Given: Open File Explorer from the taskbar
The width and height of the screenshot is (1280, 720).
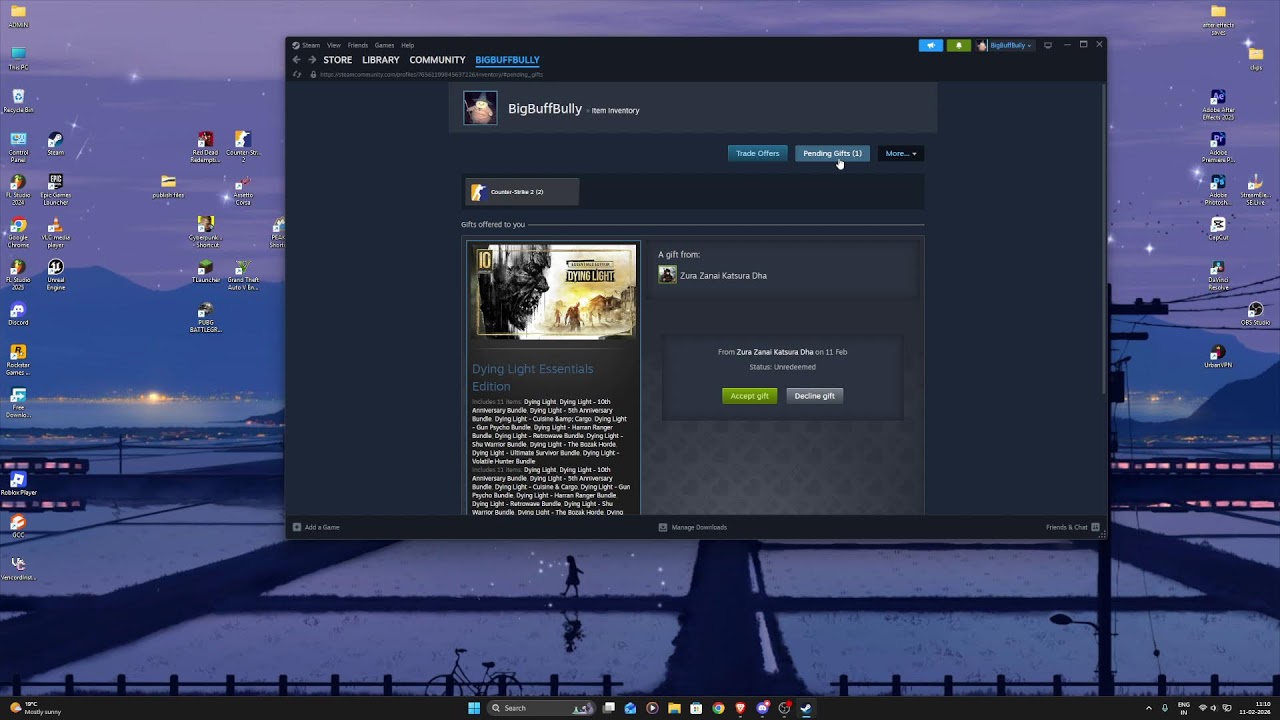Looking at the screenshot, I should point(674,708).
